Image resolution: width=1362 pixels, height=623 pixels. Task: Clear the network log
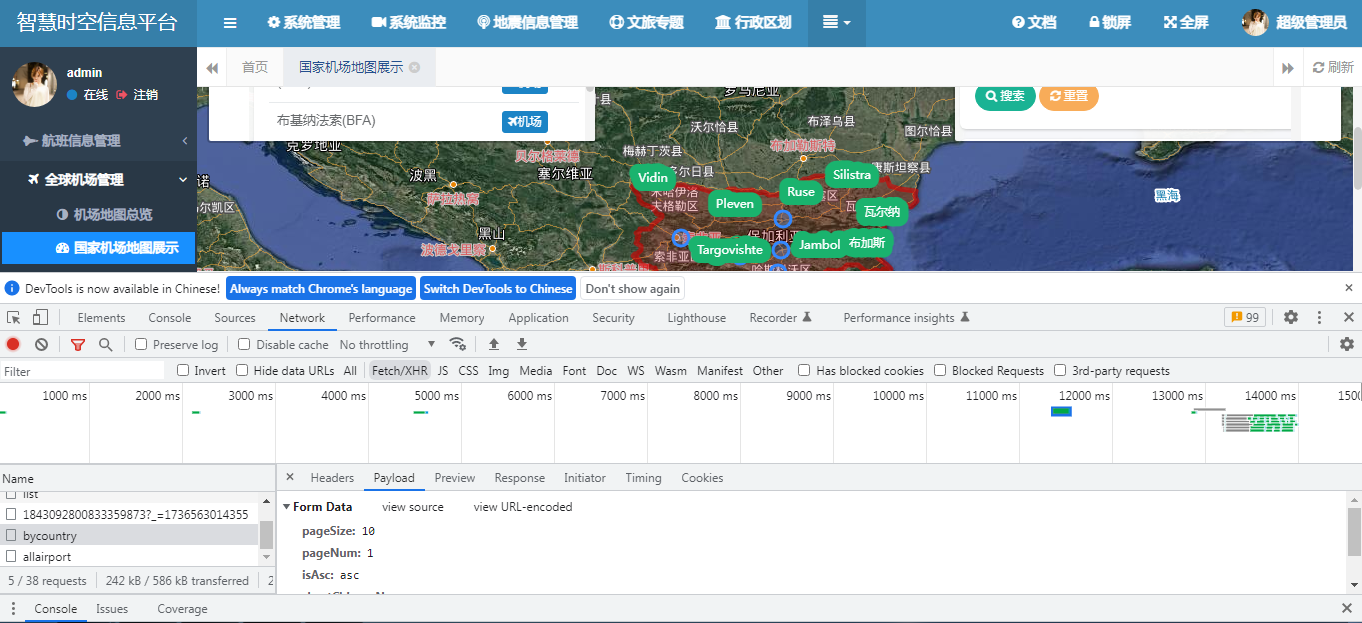pos(41,344)
